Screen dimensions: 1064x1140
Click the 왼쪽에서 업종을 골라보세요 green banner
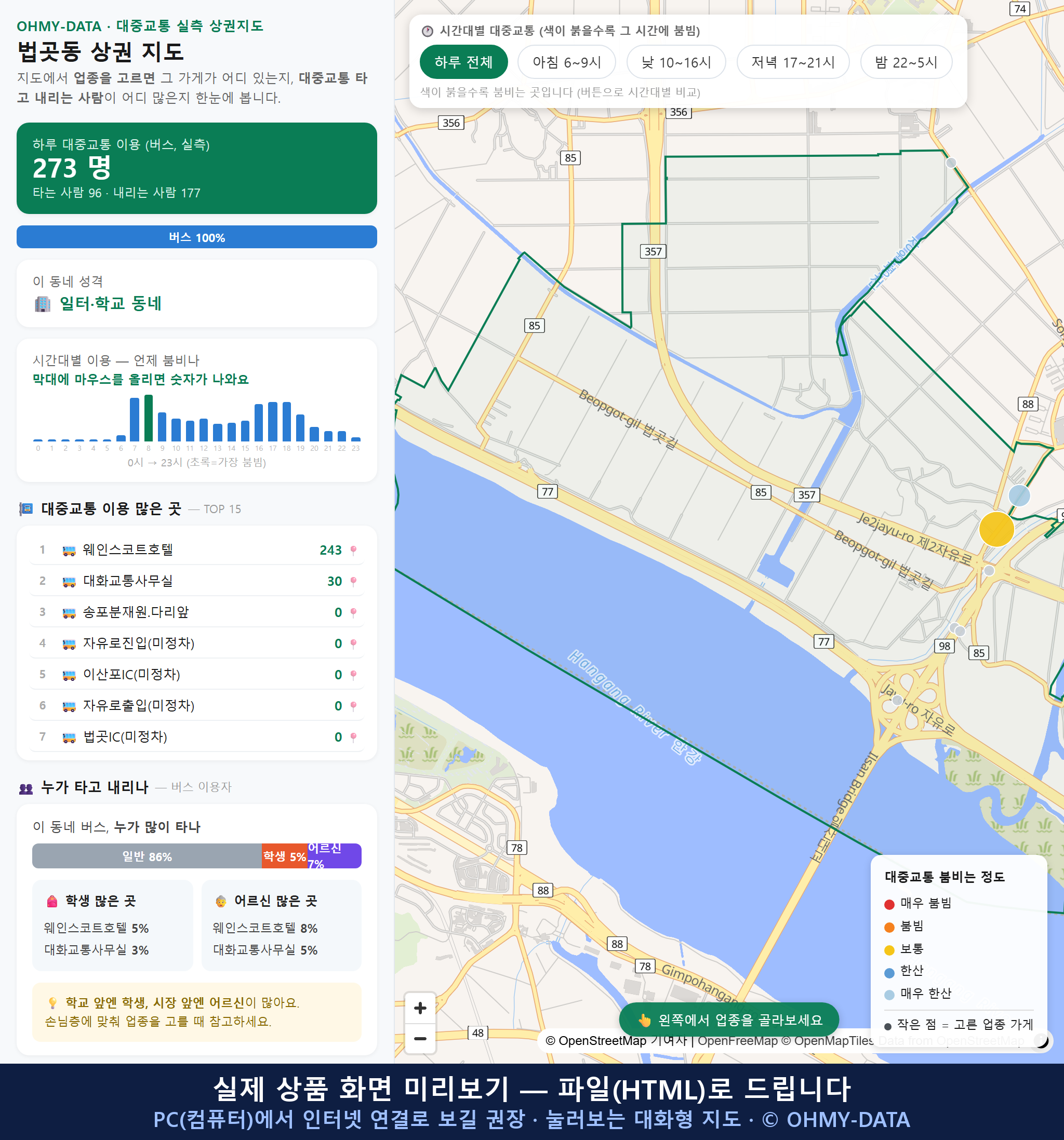[x=728, y=1020]
